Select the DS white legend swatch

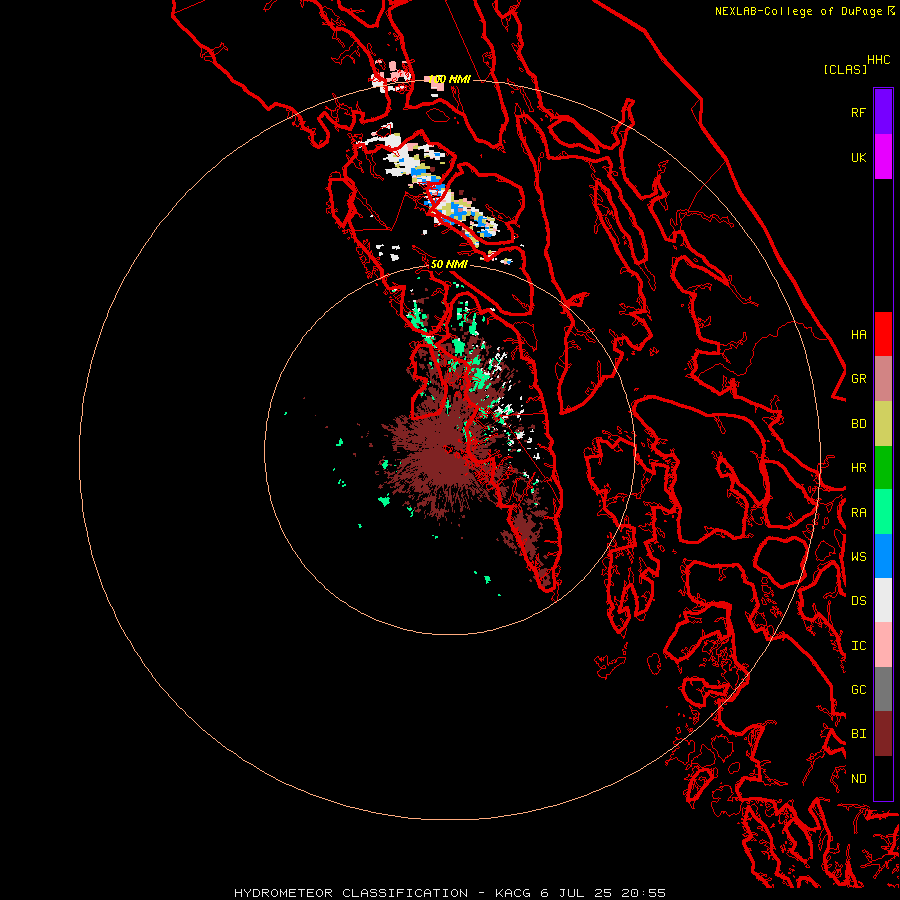pos(883,600)
